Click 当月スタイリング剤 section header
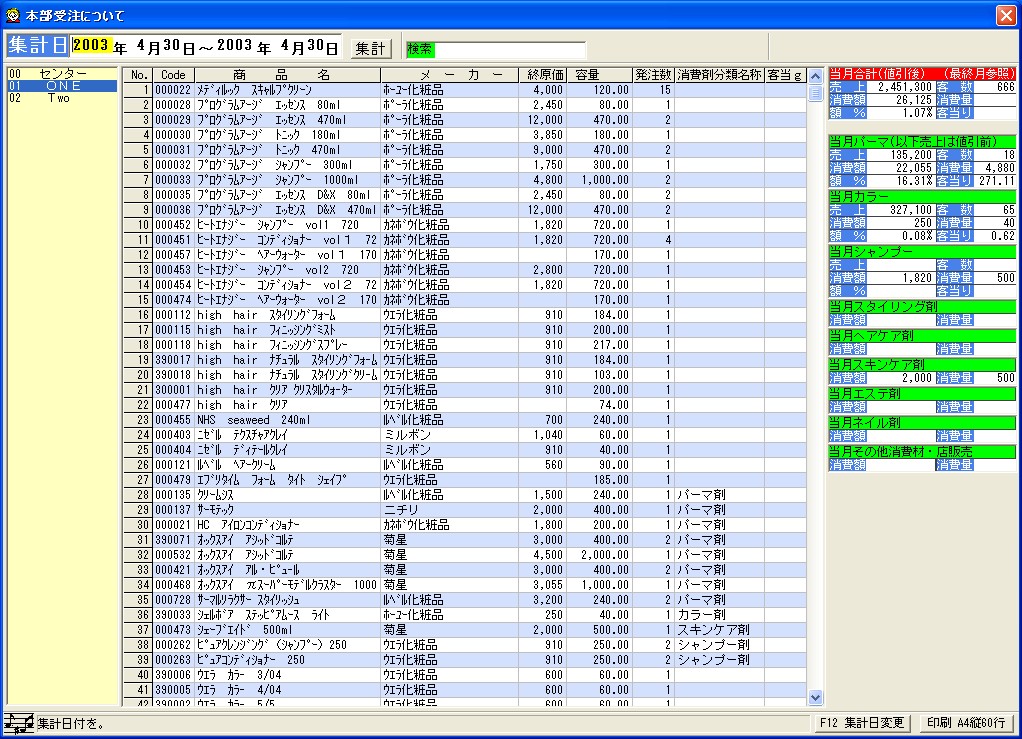 point(922,306)
